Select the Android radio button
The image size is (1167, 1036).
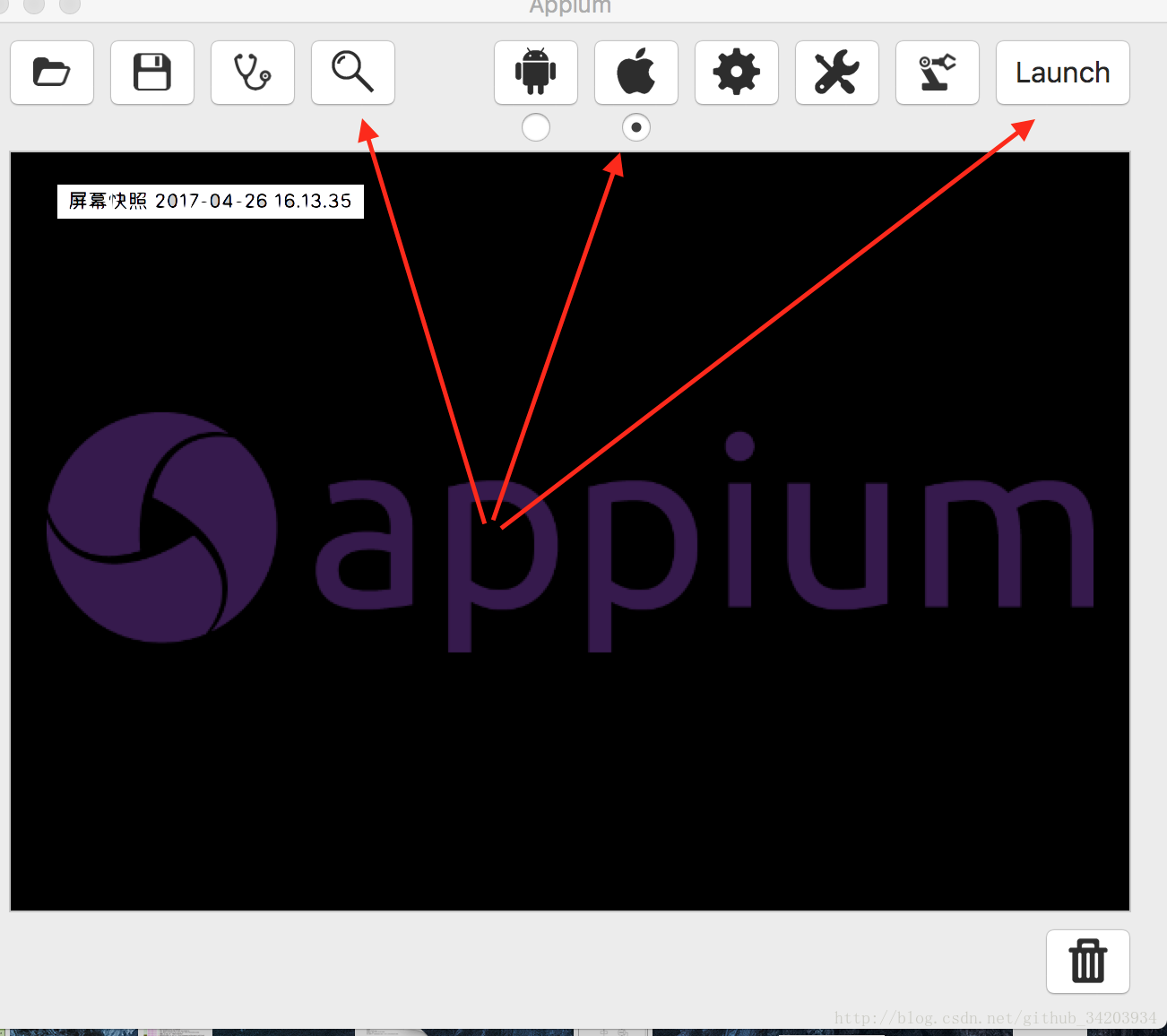536,127
